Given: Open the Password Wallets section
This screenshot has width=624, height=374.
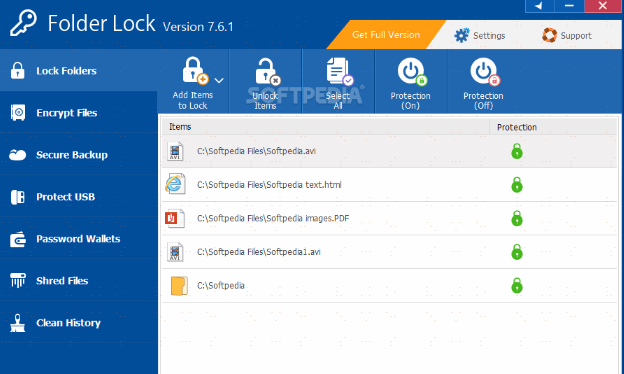Looking at the screenshot, I should [x=79, y=239].
